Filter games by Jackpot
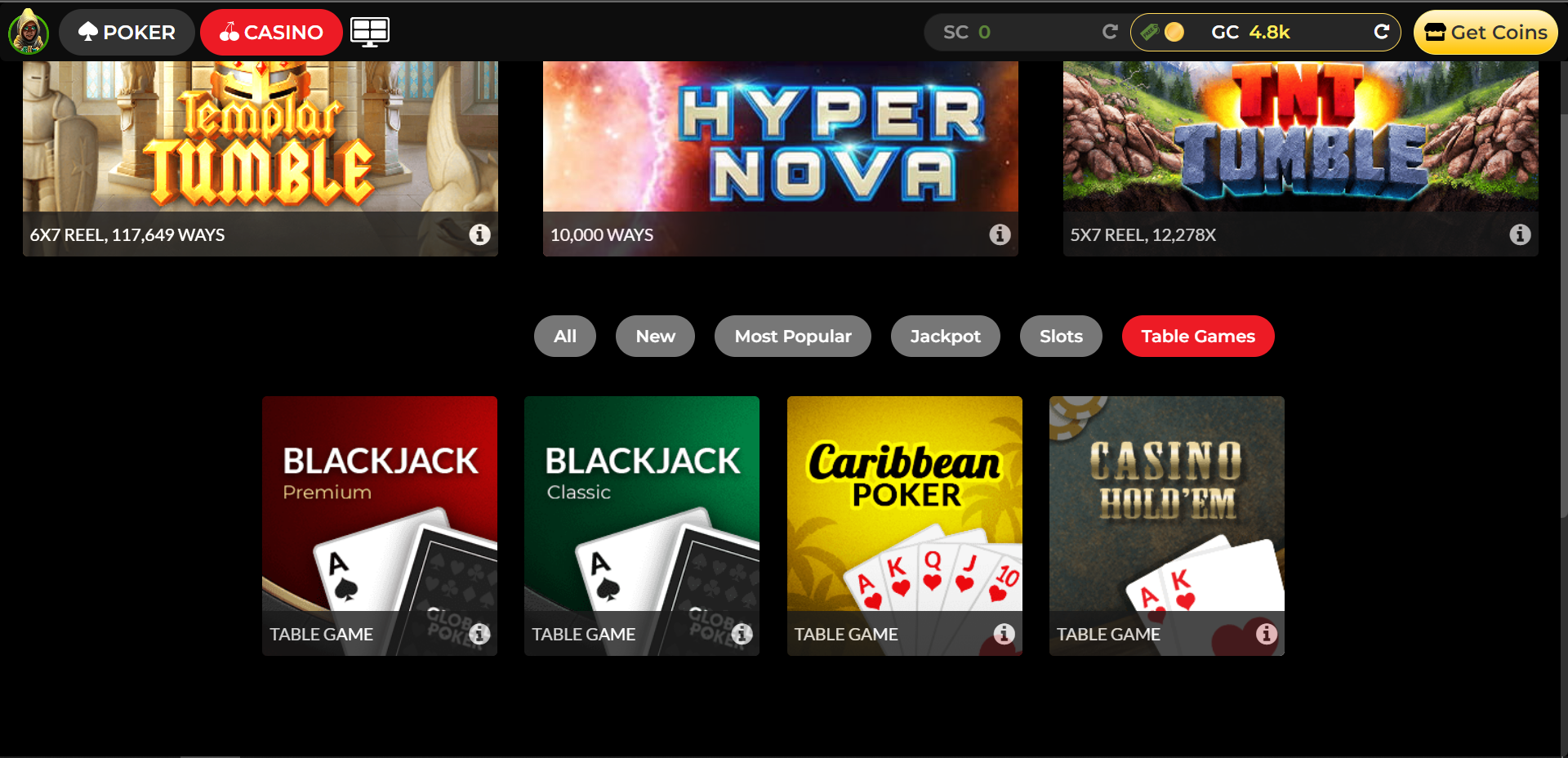Image resolution: width=1568 pixels, height=758 pixels. coord(945,336)
